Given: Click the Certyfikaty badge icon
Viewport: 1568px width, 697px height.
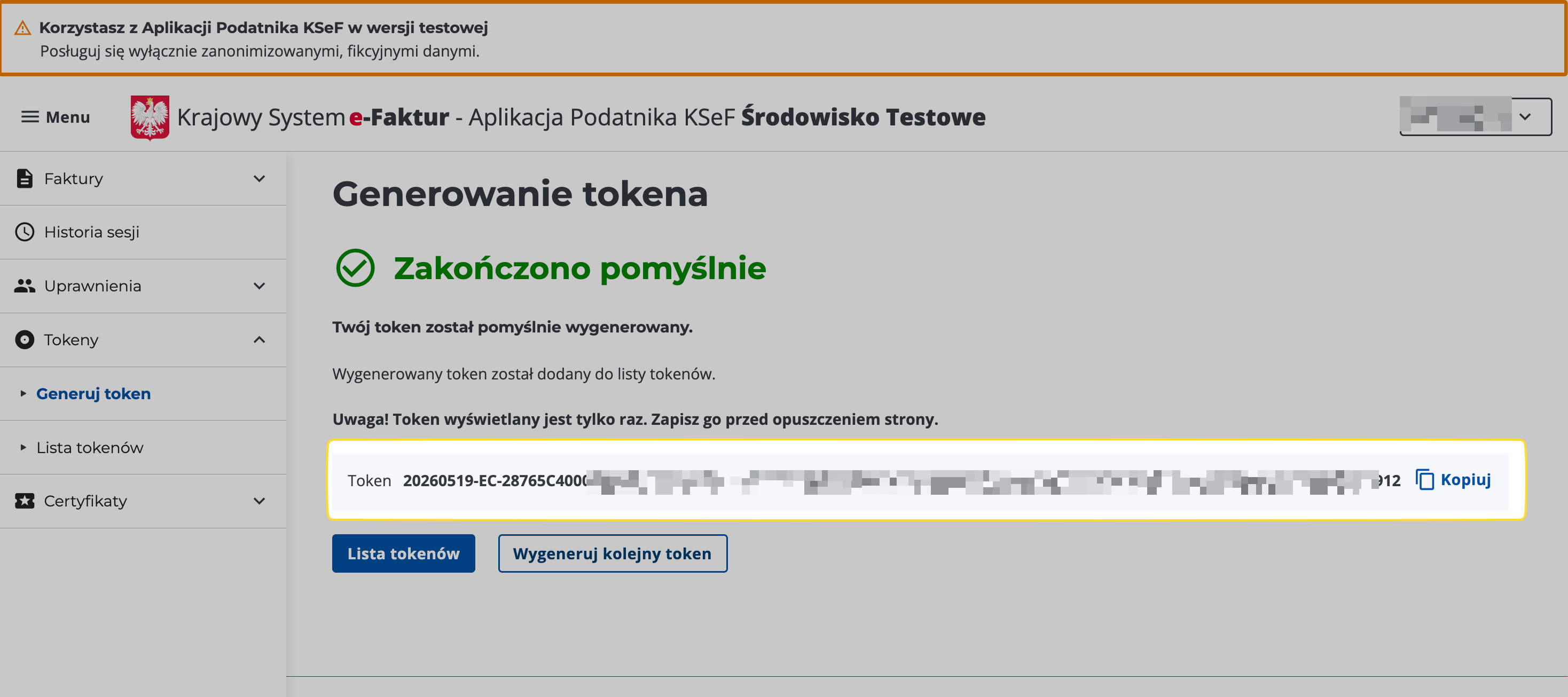Looking at the screenshot, I should click(x=25, y=501).
